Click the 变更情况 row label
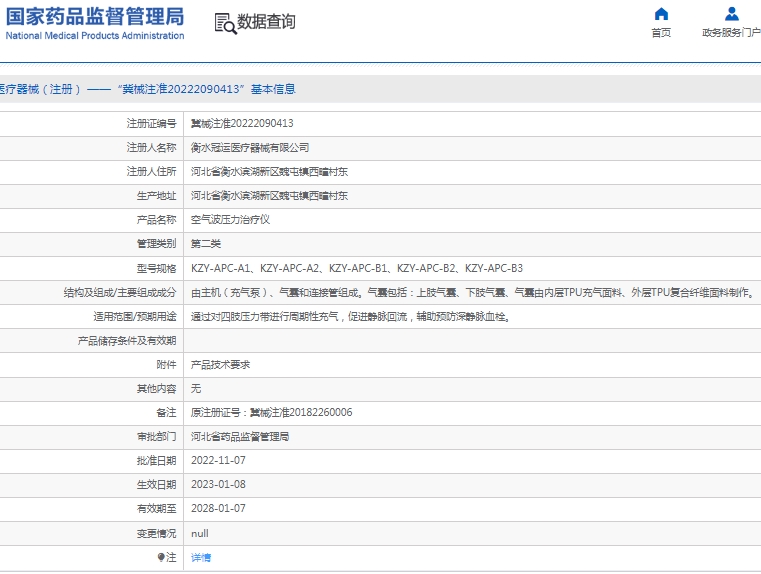Screen dimensions: 761x574 [x=156, y=534]
